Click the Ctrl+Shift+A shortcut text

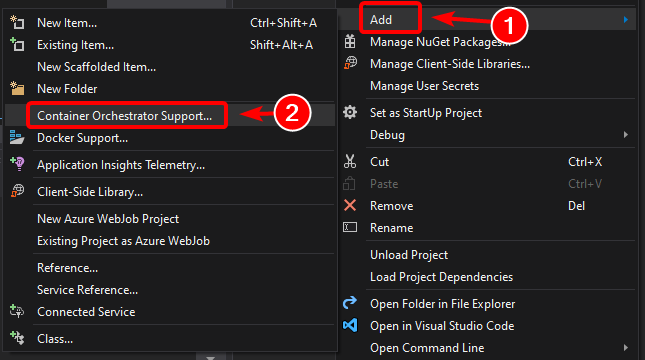283,23
